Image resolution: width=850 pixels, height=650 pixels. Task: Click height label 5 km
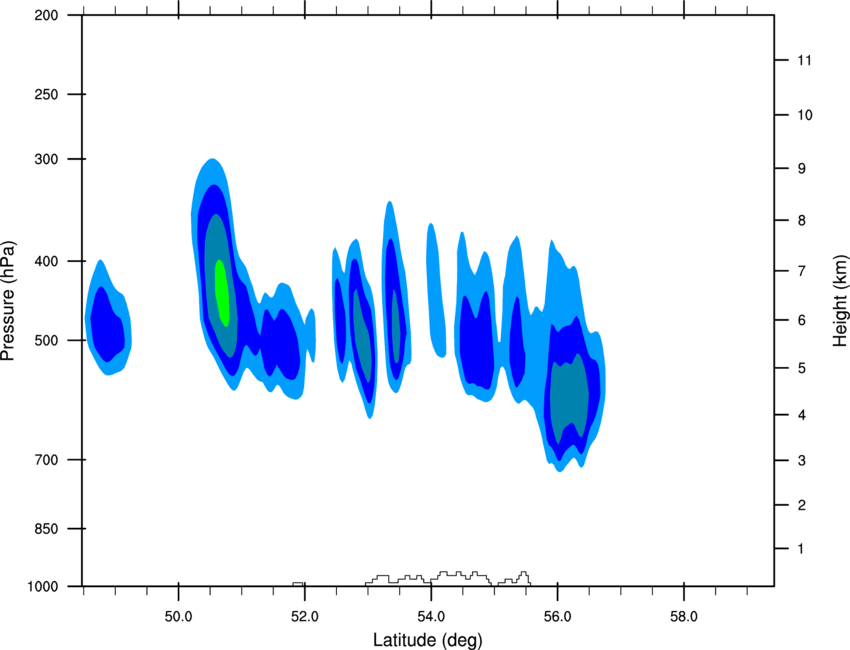point(802,368)
